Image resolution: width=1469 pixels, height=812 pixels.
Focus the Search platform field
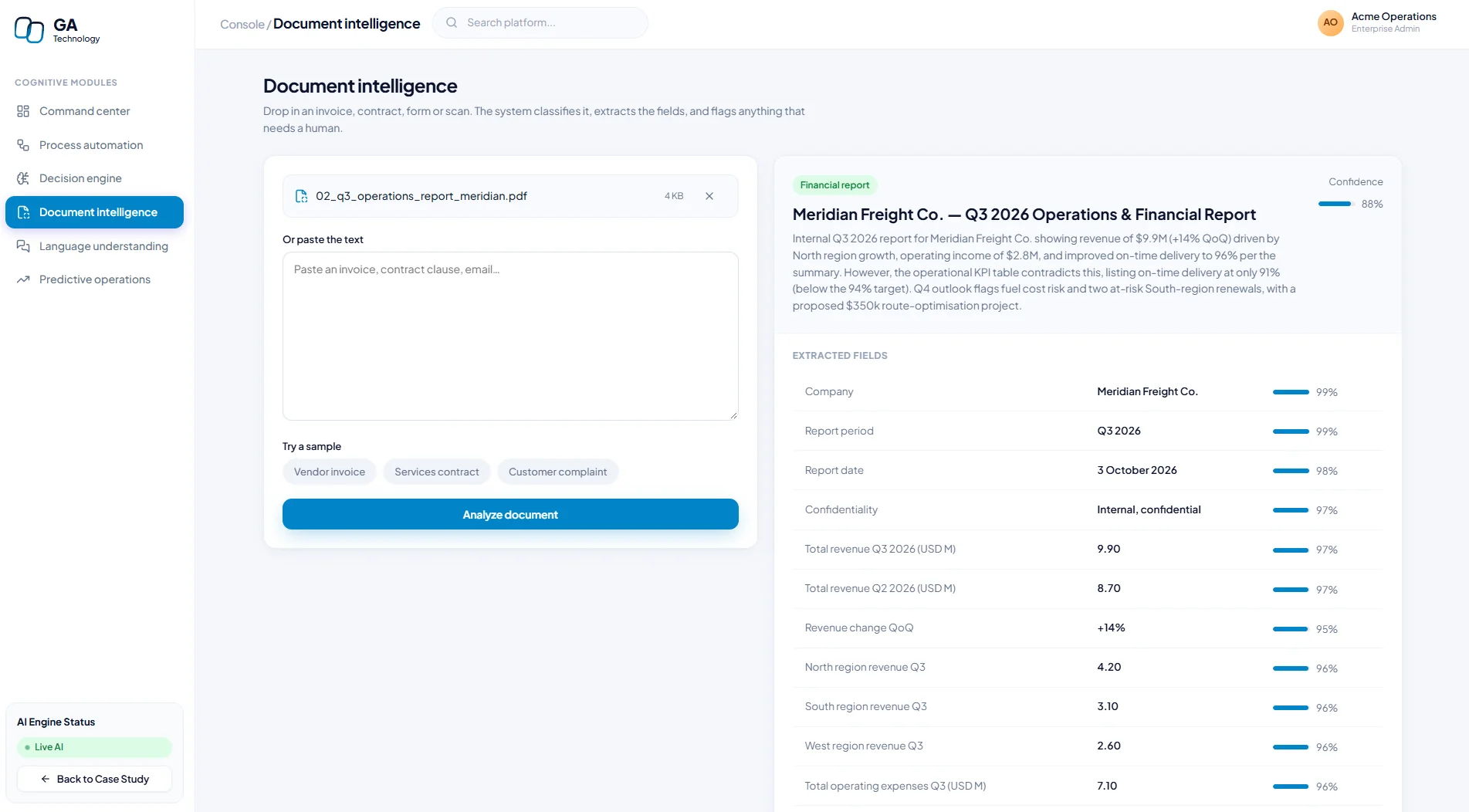pyautogui.click(x=540, y=22)
